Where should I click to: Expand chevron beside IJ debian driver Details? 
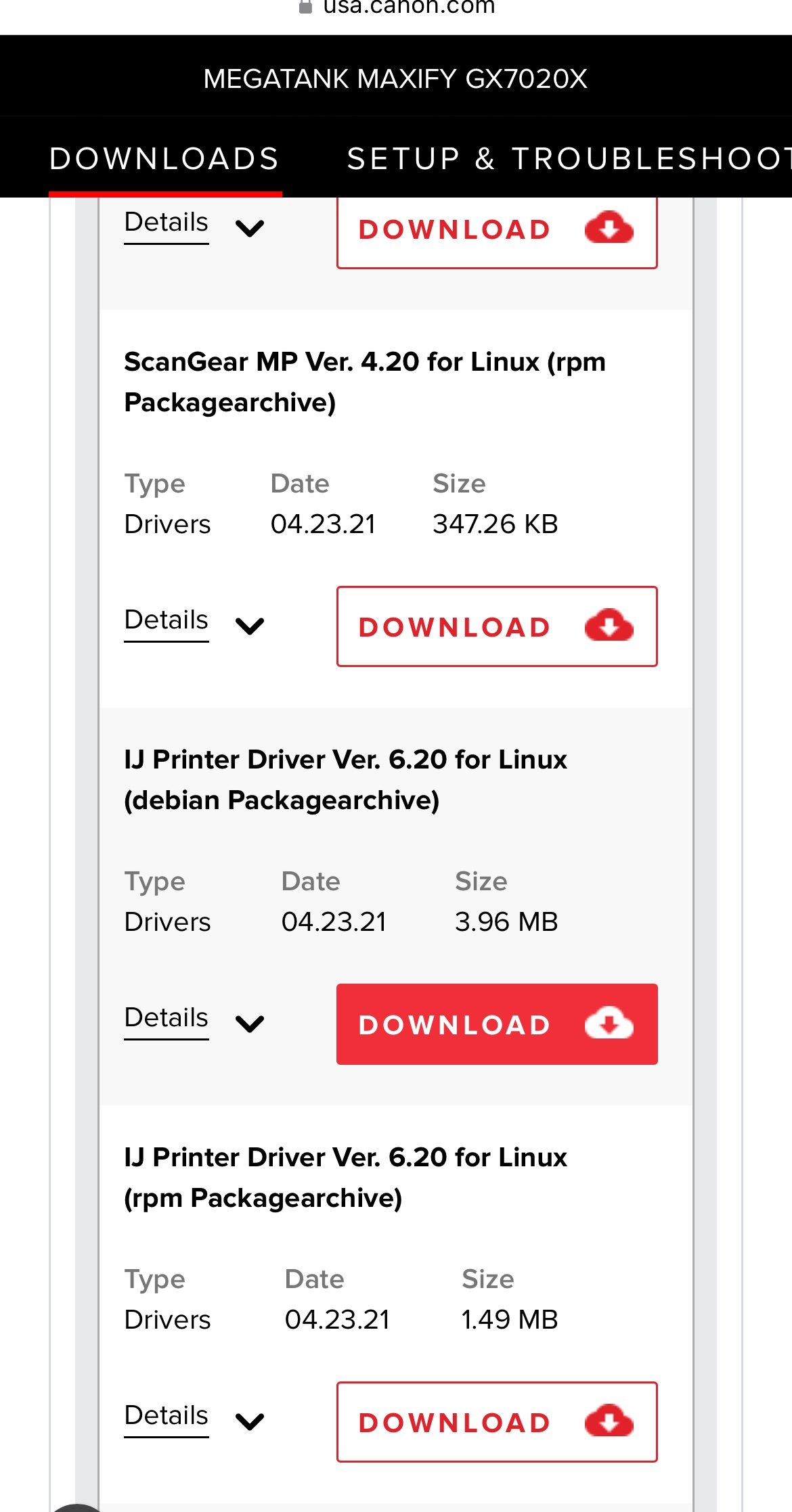(x=250, y=1024)
